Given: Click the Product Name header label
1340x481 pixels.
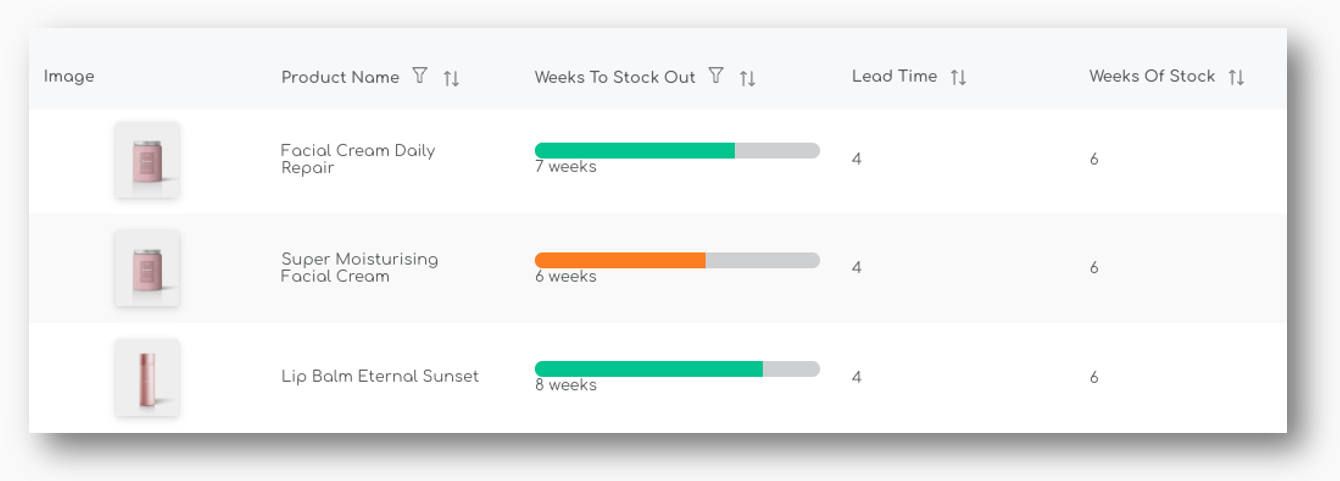Looking at the screenshot, I should [340, 77].
